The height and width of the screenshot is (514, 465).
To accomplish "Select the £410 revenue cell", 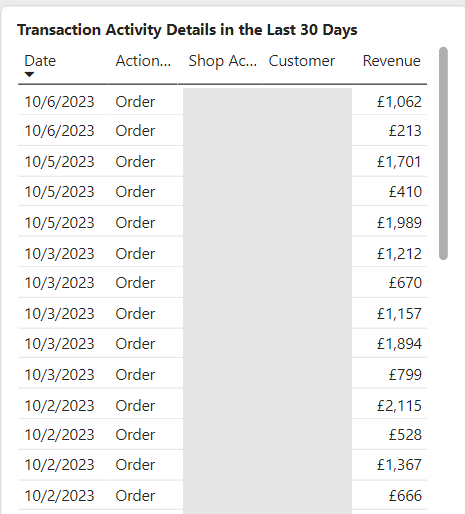I will coord(405,192).
